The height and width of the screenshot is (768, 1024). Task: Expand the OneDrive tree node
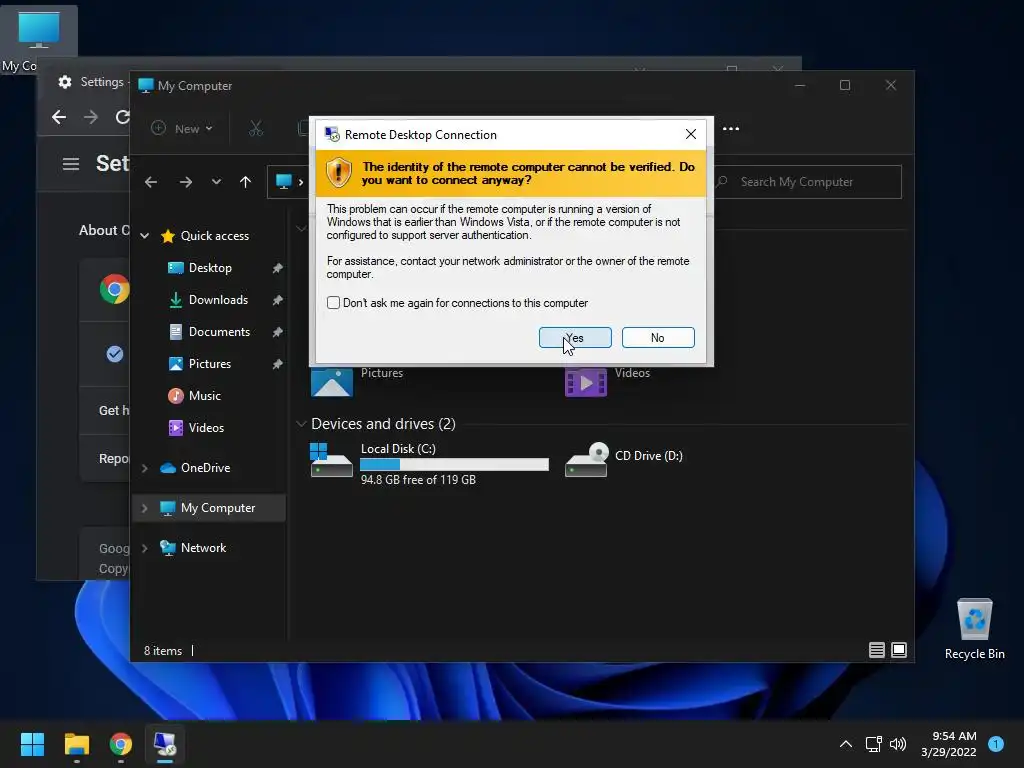[144, 468]
